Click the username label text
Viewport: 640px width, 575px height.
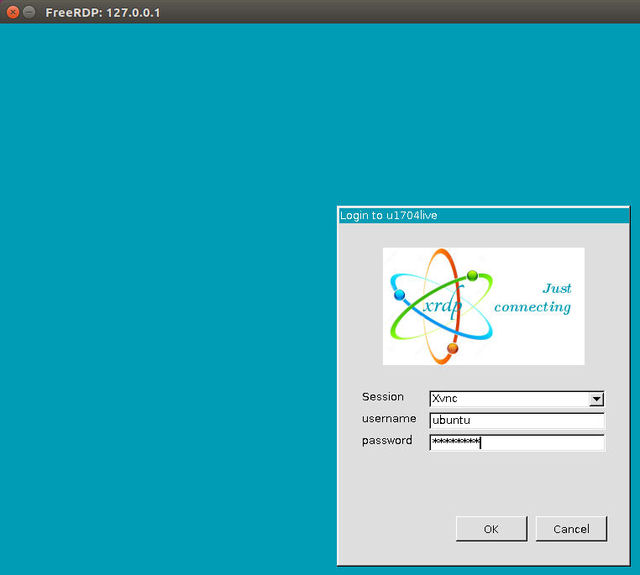(389, 419)
